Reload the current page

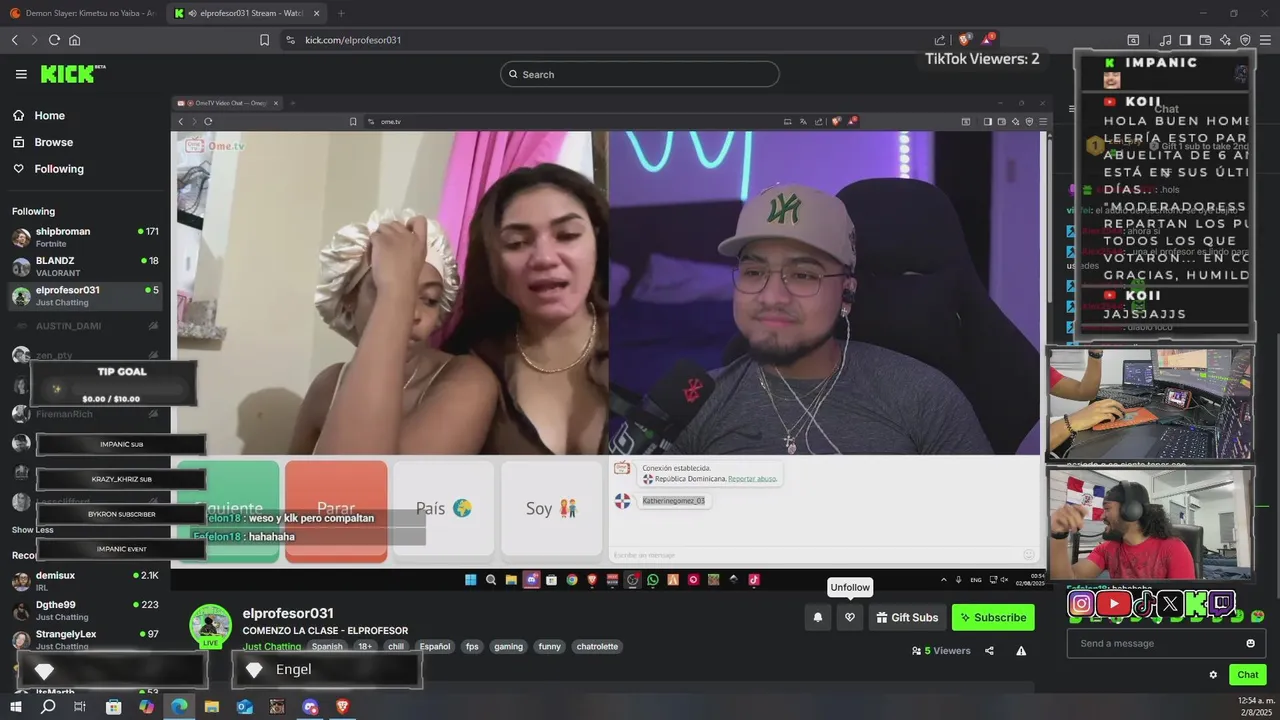(54, 40)
